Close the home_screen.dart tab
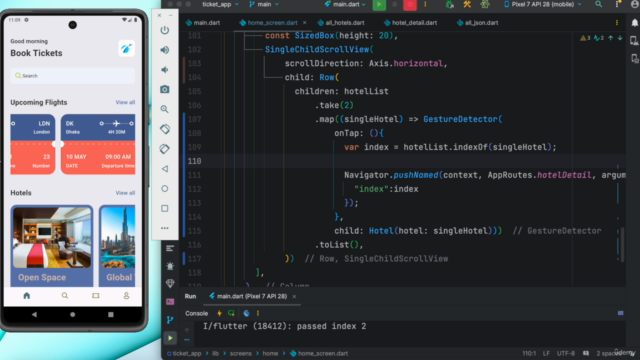Screen dimensions: 640x360 point(304,23)
